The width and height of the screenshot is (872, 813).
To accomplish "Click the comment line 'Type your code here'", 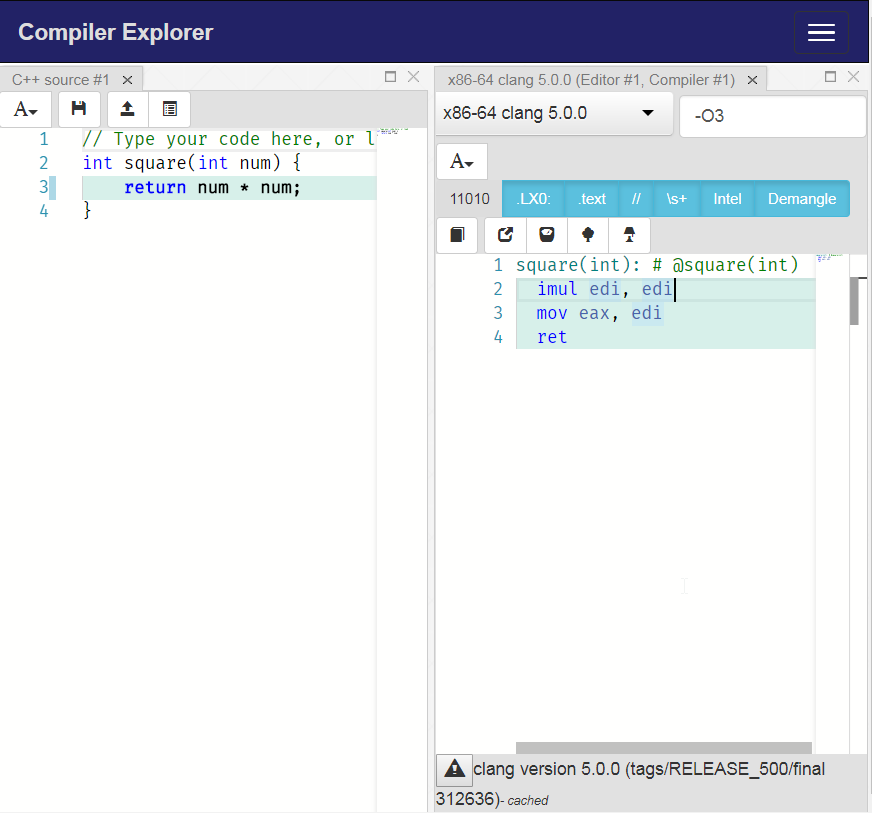I will tap(229, 139).
